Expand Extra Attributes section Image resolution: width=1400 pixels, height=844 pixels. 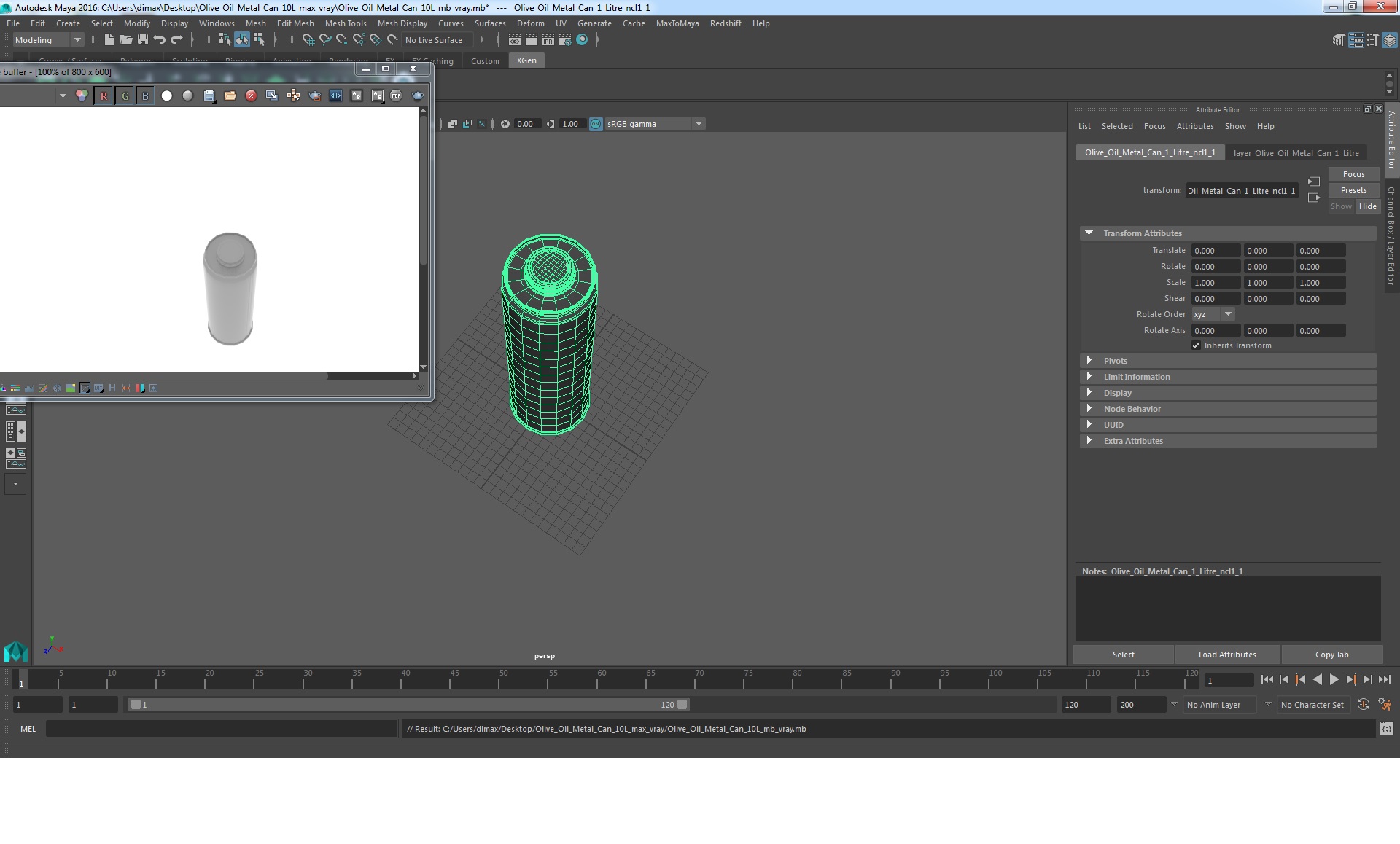tap(1089, 441)
